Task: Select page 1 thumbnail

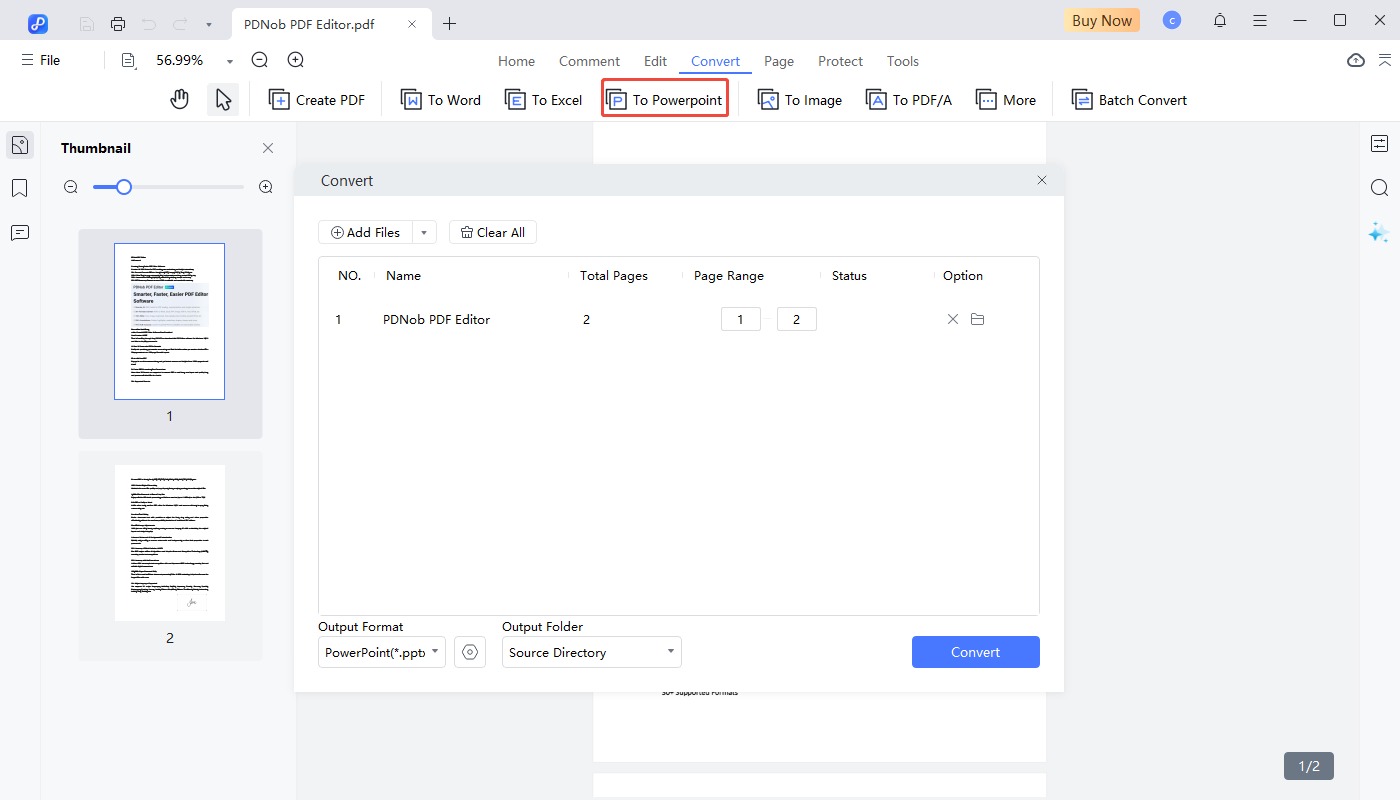Action: tap(170, 322)
